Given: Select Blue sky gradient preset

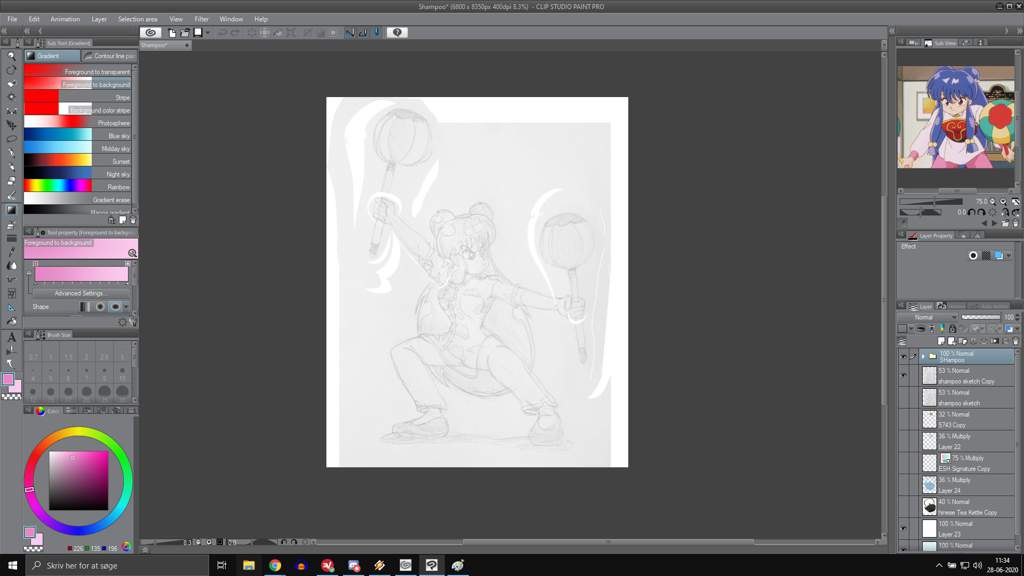Looking at the screenshot, I should [78, 136].
